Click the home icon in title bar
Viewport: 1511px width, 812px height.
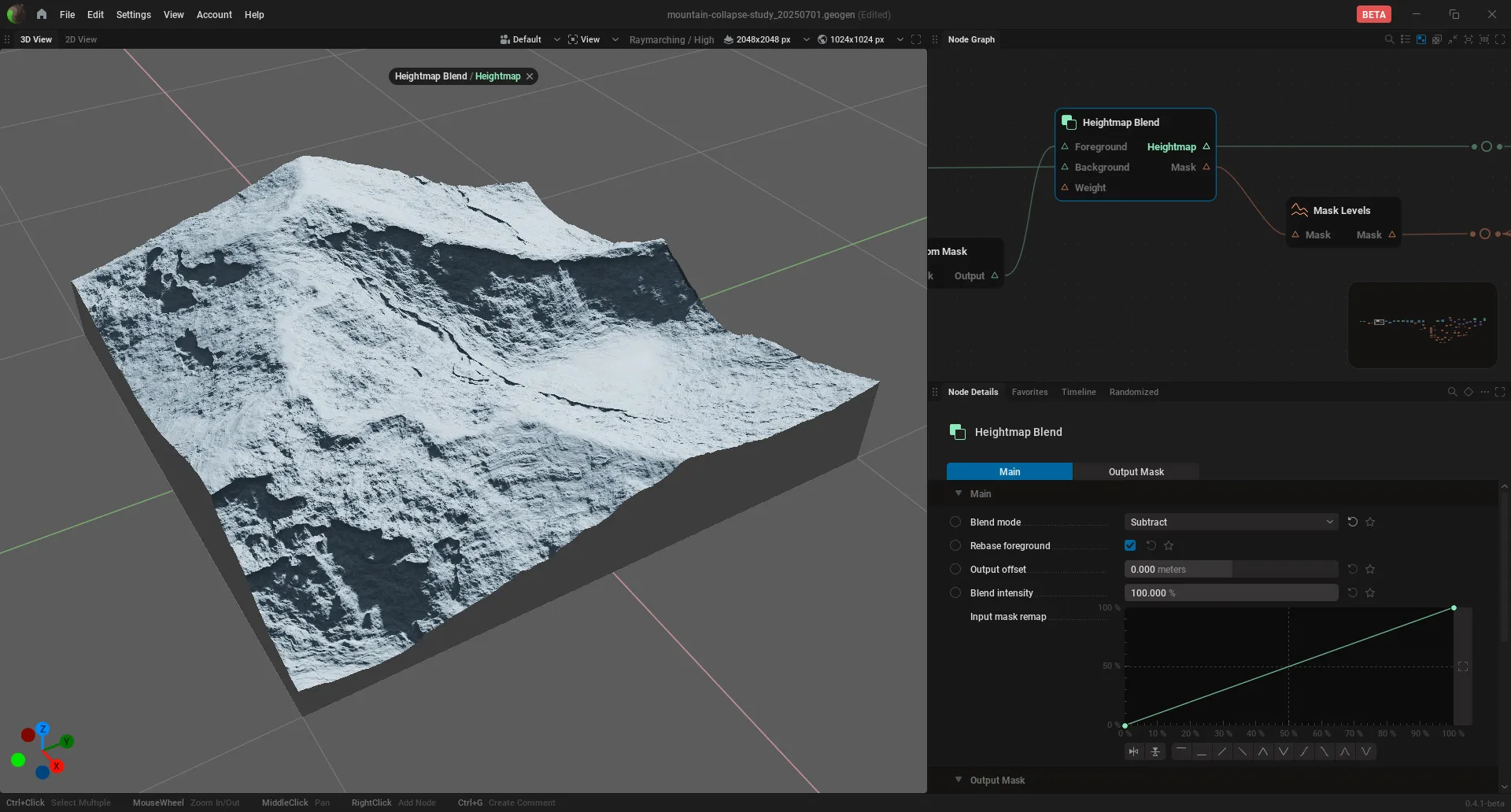[42, 14]
